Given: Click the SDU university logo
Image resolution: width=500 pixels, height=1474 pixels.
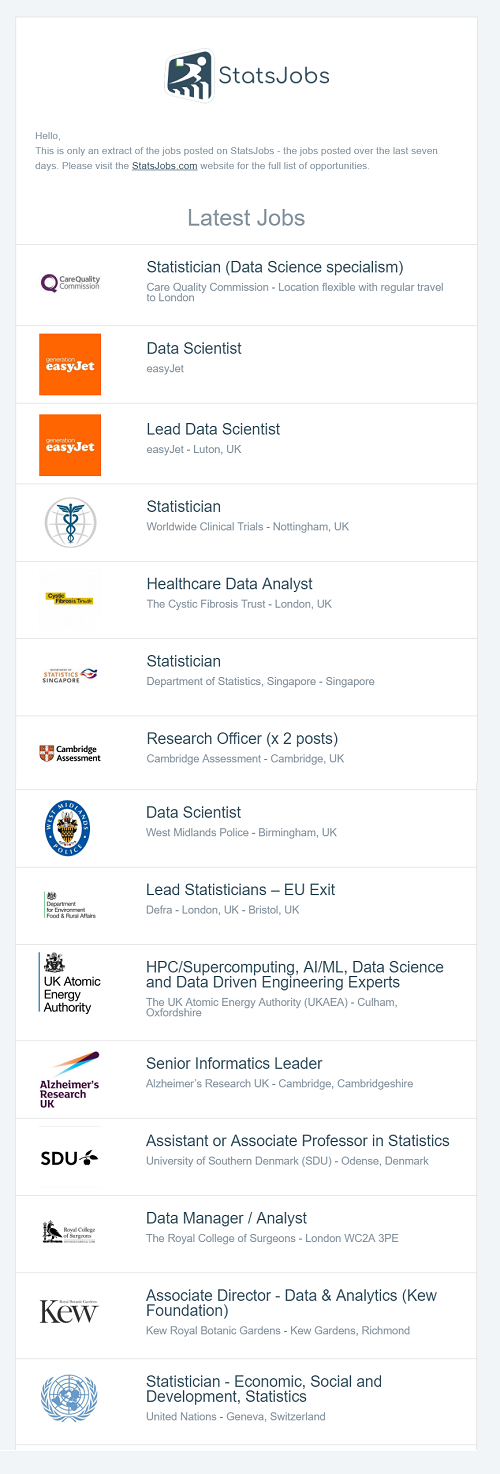Looking at the screenshot, I should [70, 1158].
